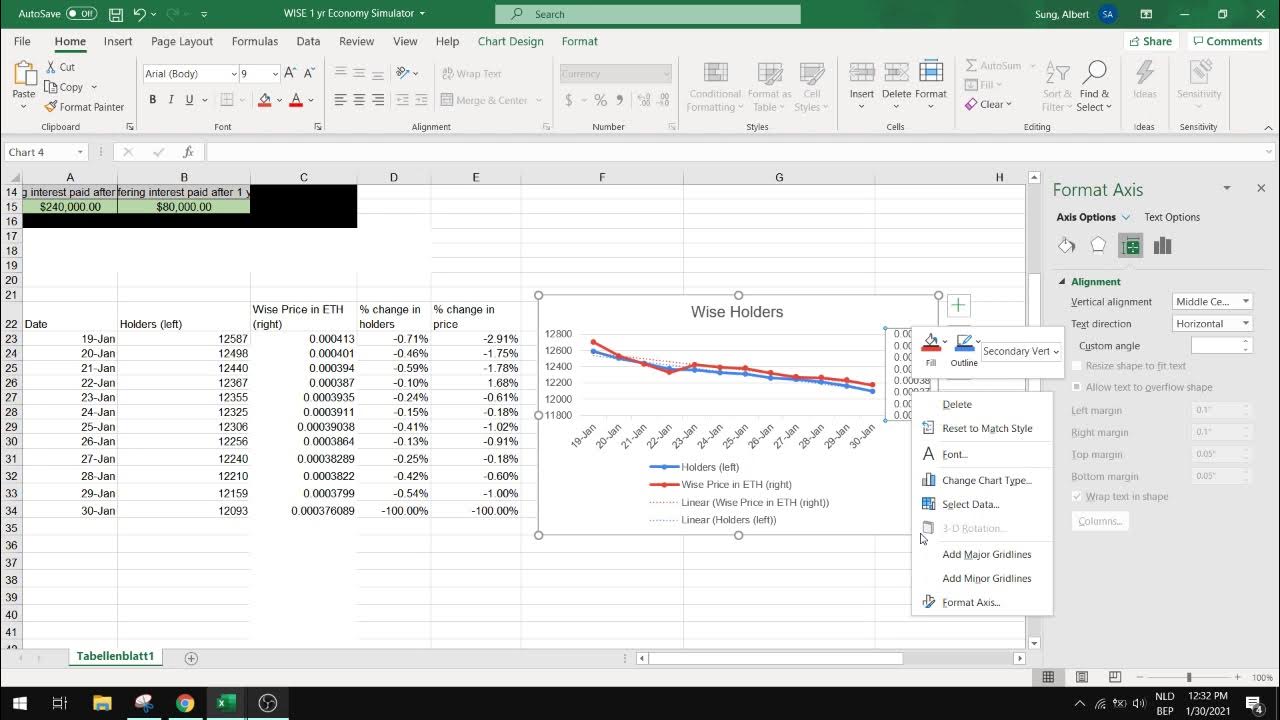
Task: Click the Paste clipboard icon
Action: [x=24, y=74]
